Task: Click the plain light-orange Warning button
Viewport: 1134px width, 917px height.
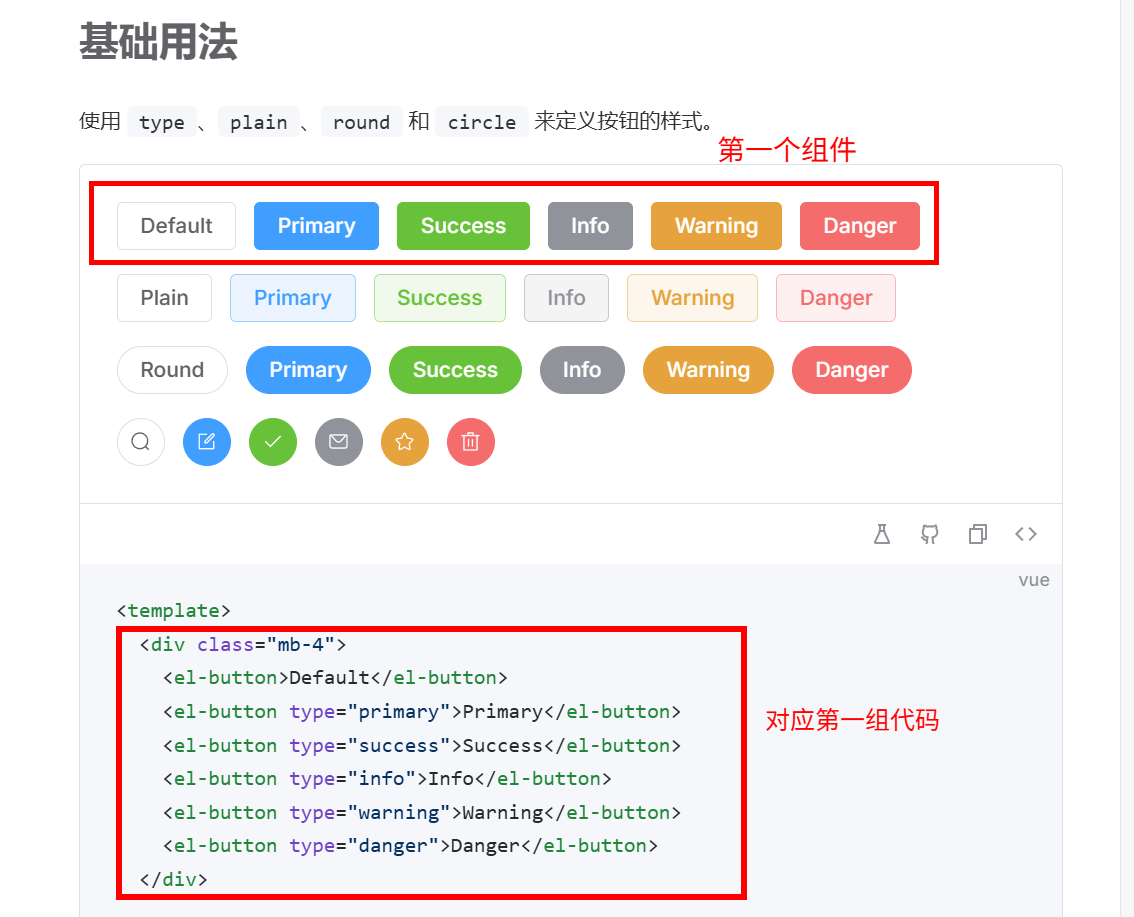Action: click(x=692, y=298)
